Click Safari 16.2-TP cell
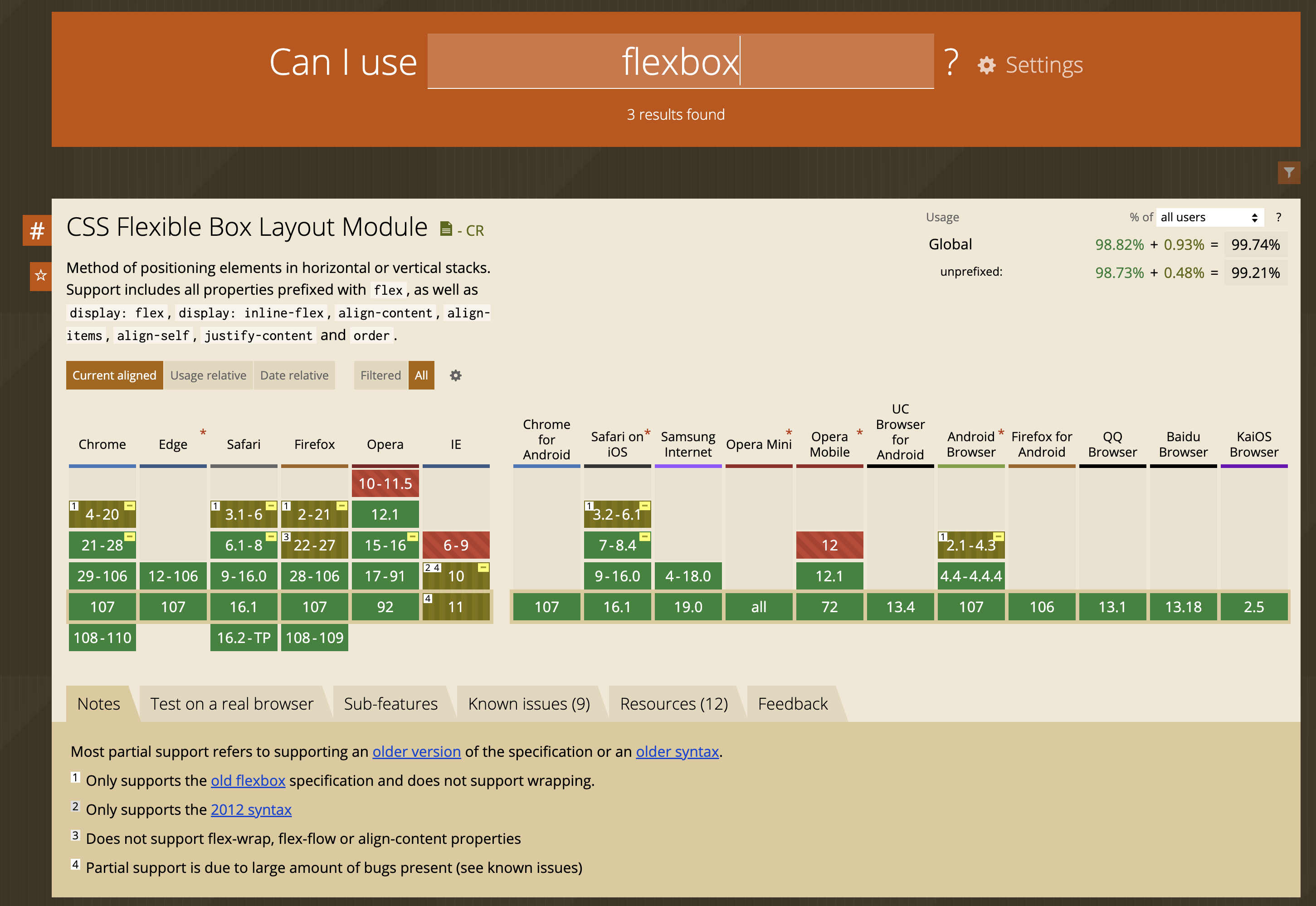The height and width of the screenshot is (906, 1316). pyautogui.click(x=244, y=638)
